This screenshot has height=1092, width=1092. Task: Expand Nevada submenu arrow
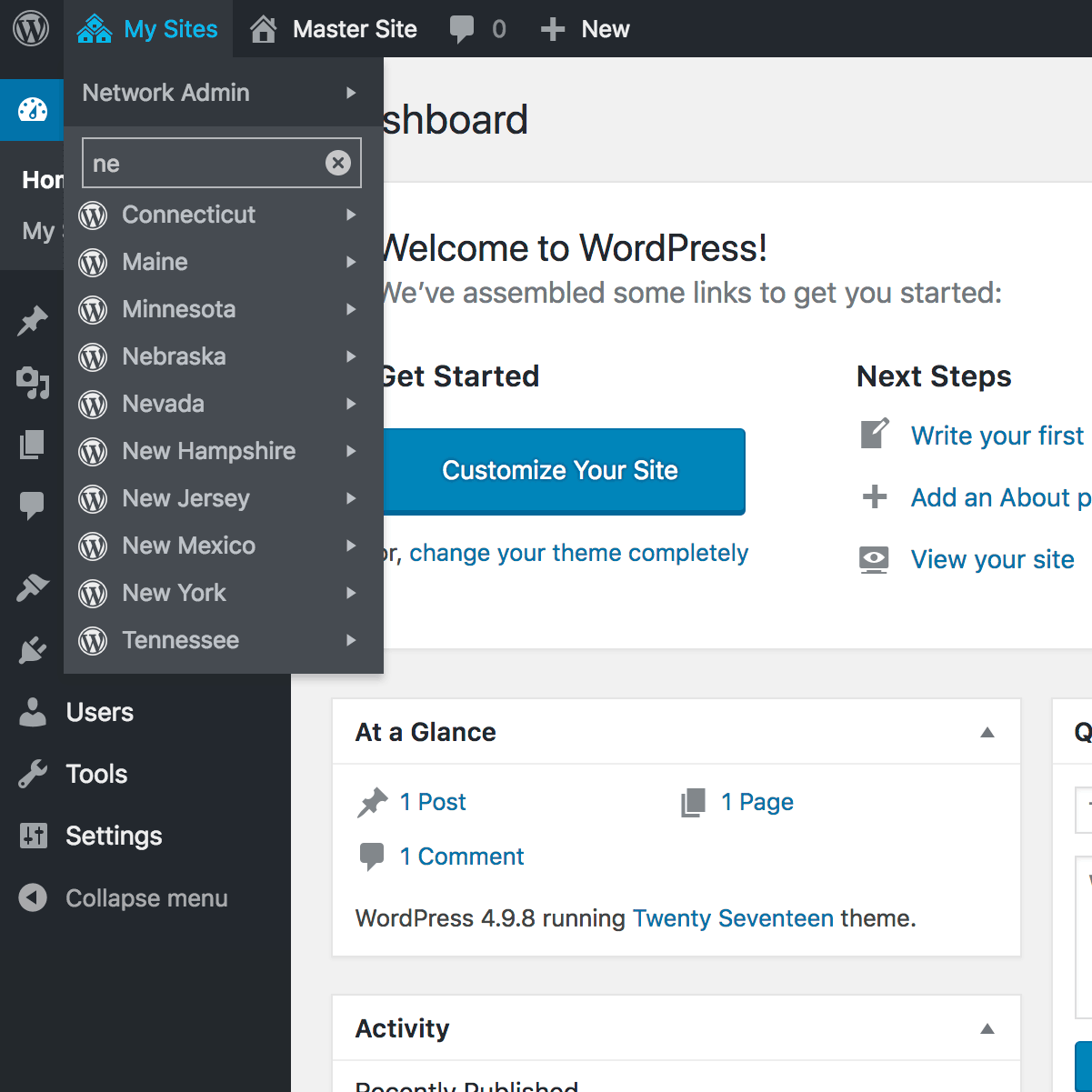click(x=351, y=404)
